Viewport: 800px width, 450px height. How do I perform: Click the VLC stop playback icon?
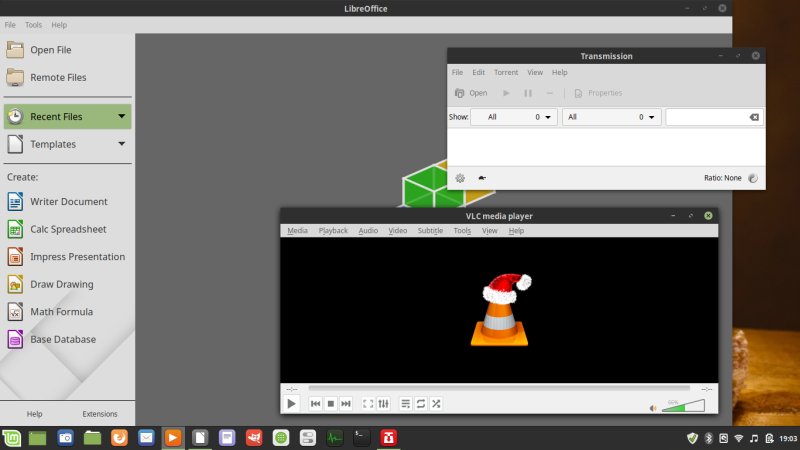[330, 403]
